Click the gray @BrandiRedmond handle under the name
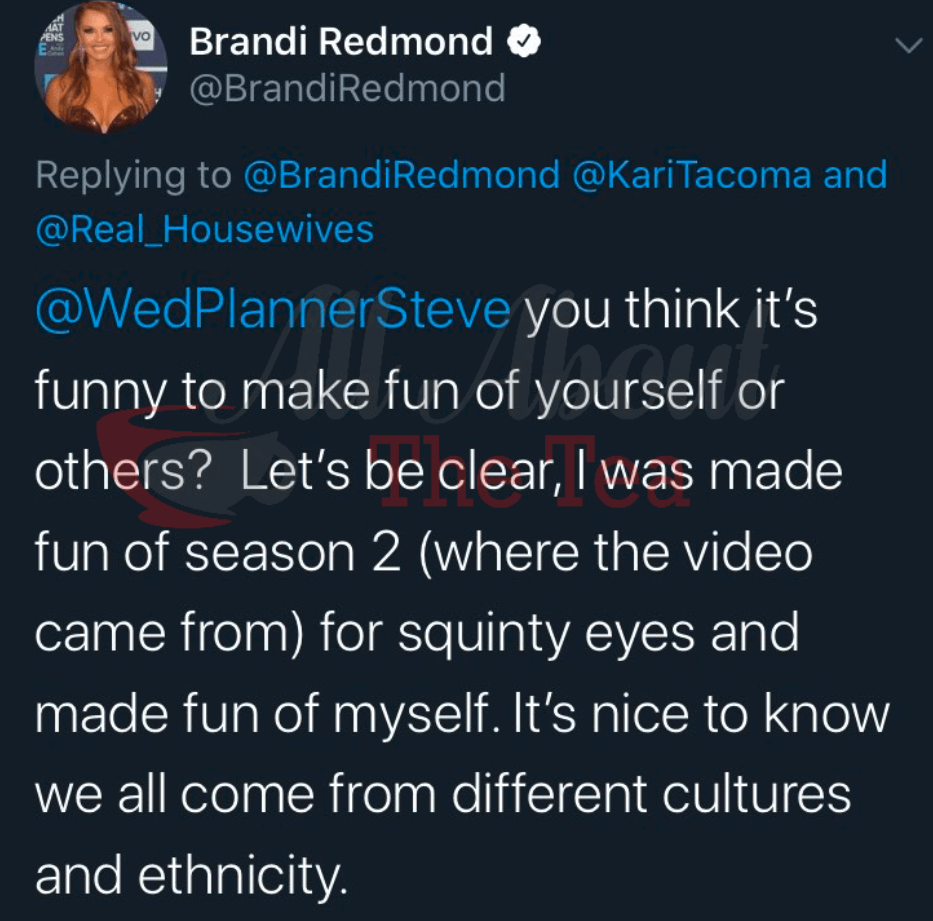 [347, 89]
